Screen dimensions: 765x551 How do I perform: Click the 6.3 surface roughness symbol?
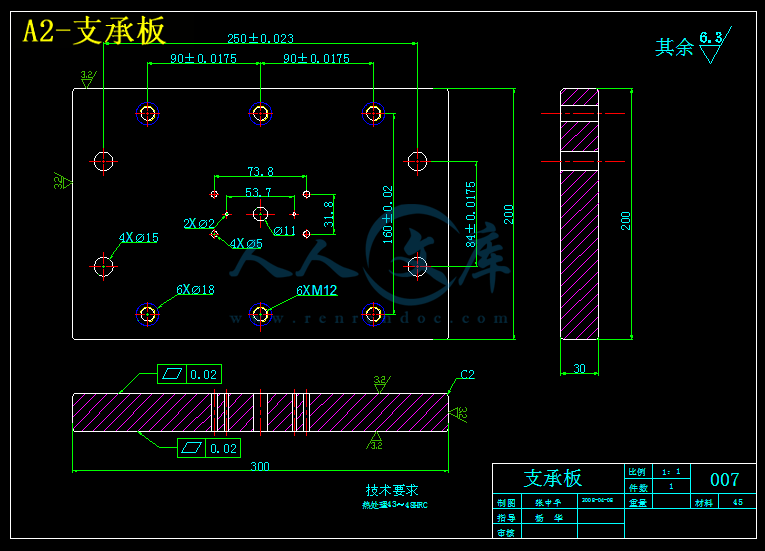pos(715,45)
